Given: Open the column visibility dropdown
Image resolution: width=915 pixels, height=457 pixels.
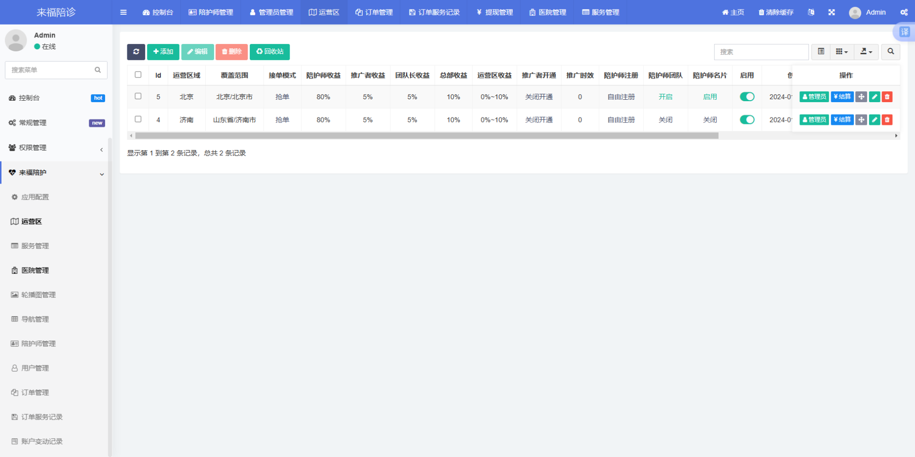Looking at the screenshot, I should pos(842,51).
